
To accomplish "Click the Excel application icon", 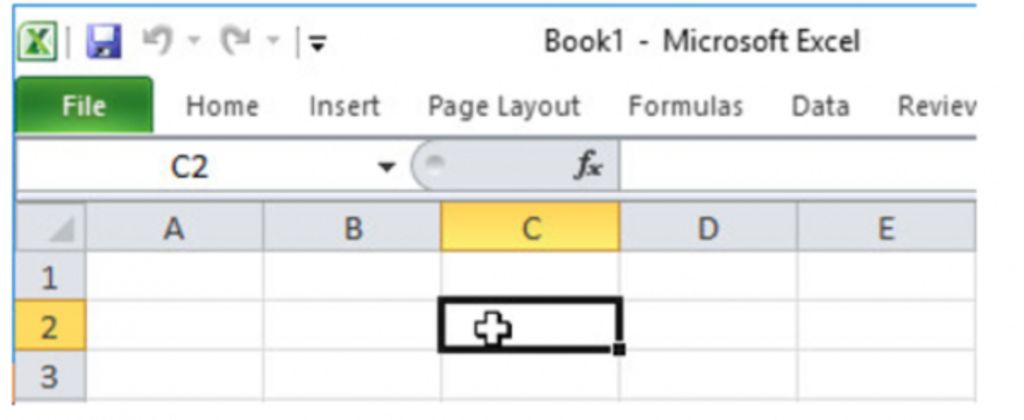I will coord(38,44).
